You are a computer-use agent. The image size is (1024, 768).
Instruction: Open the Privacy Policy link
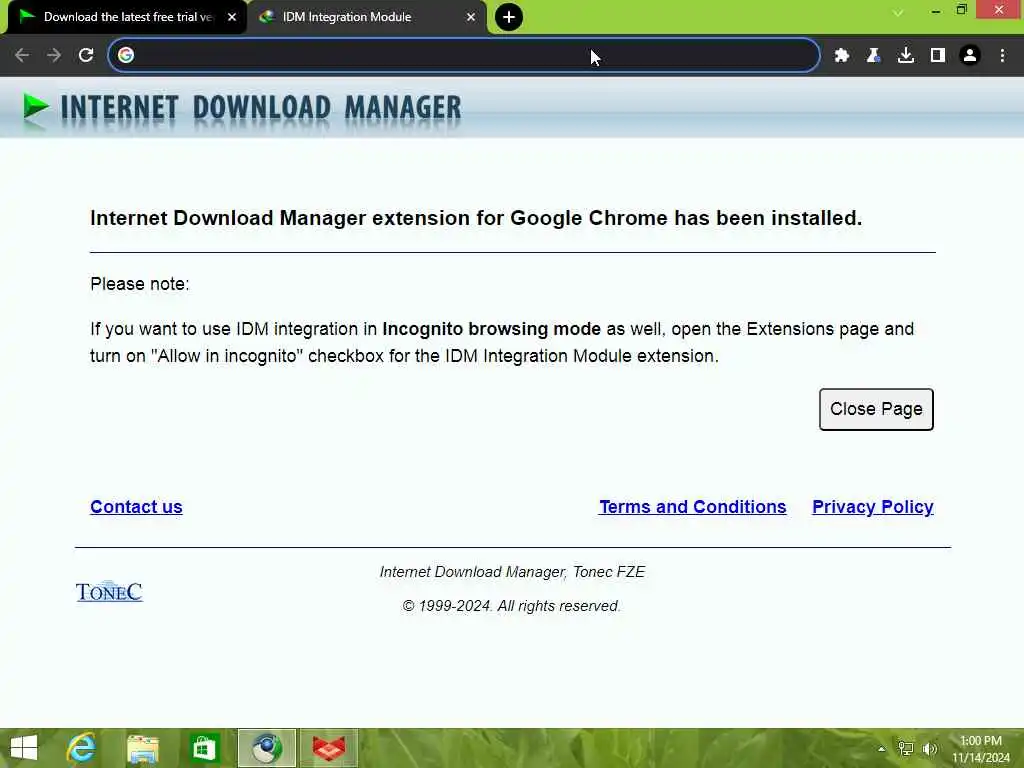click(872, 507)
